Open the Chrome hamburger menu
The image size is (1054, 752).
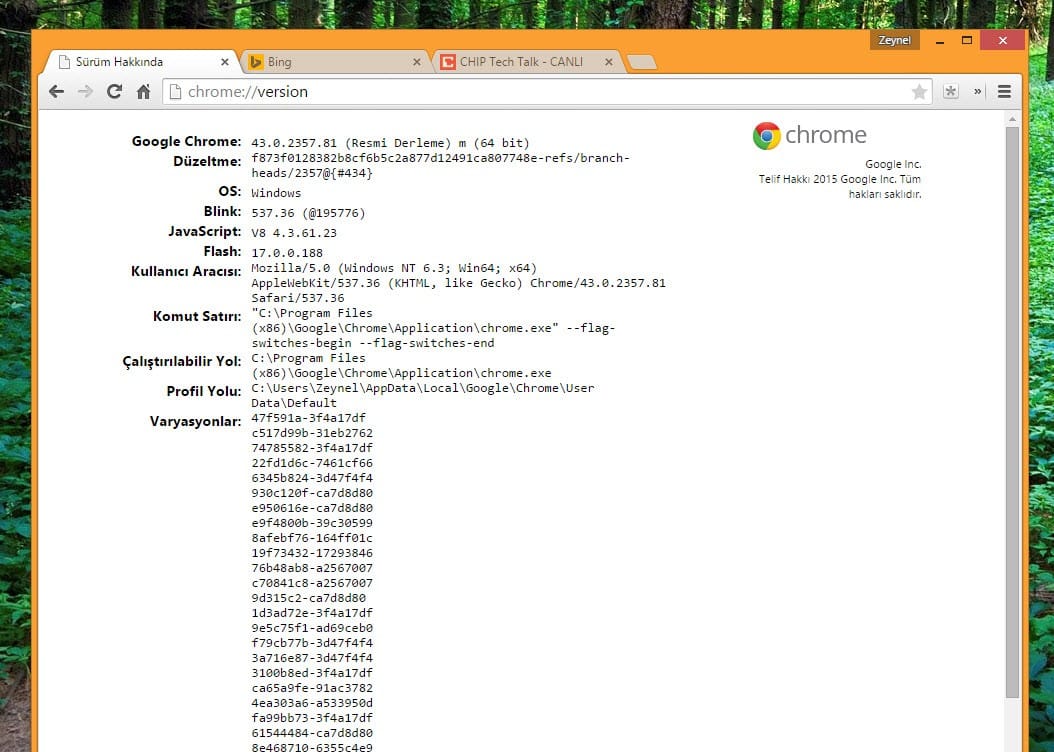point(1004,91)
